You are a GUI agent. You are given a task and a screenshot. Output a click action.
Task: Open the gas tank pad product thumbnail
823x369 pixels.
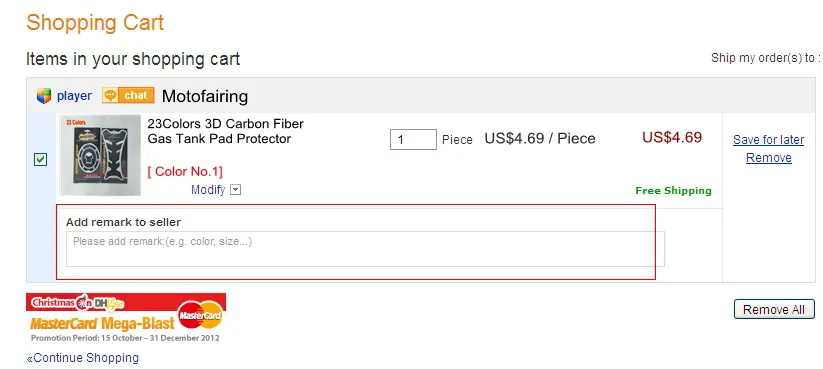100,155
